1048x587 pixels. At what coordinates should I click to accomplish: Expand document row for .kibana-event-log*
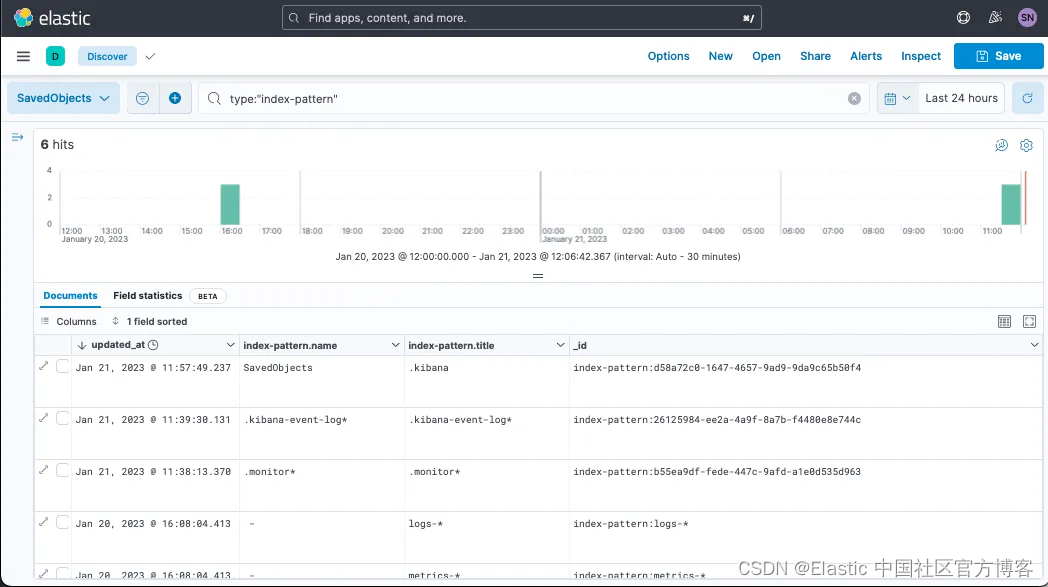click(44, 419)
